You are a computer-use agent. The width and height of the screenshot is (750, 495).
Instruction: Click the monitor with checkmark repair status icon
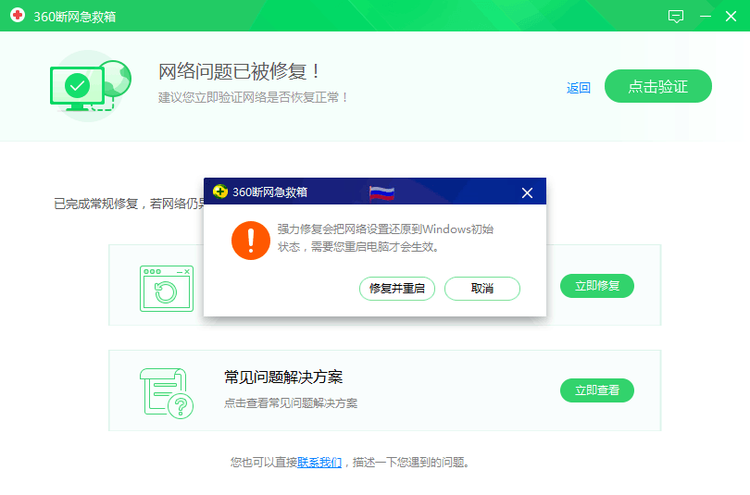pos(90,86)
